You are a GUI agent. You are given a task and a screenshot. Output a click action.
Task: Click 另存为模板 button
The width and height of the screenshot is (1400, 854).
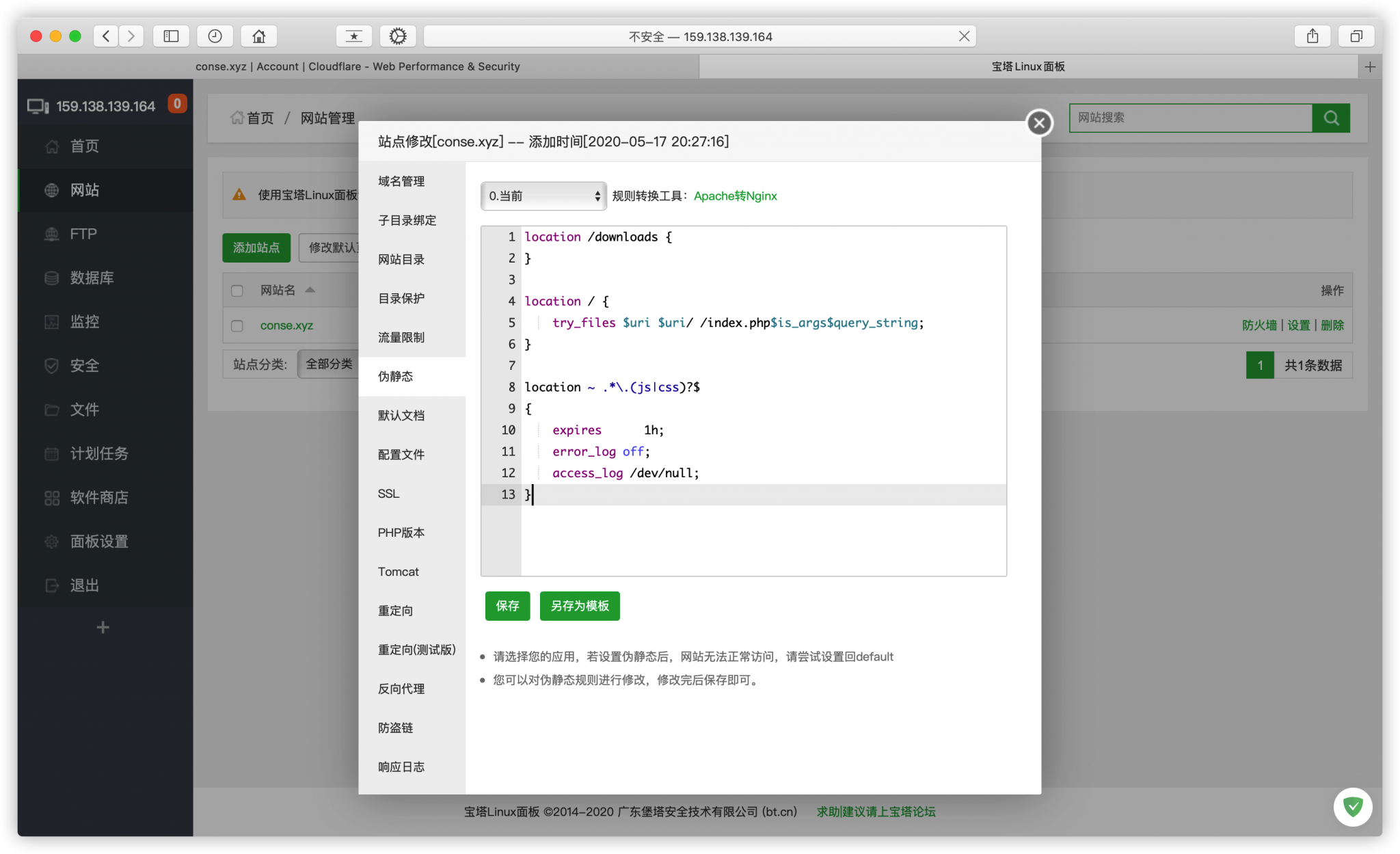pos(580,606)
